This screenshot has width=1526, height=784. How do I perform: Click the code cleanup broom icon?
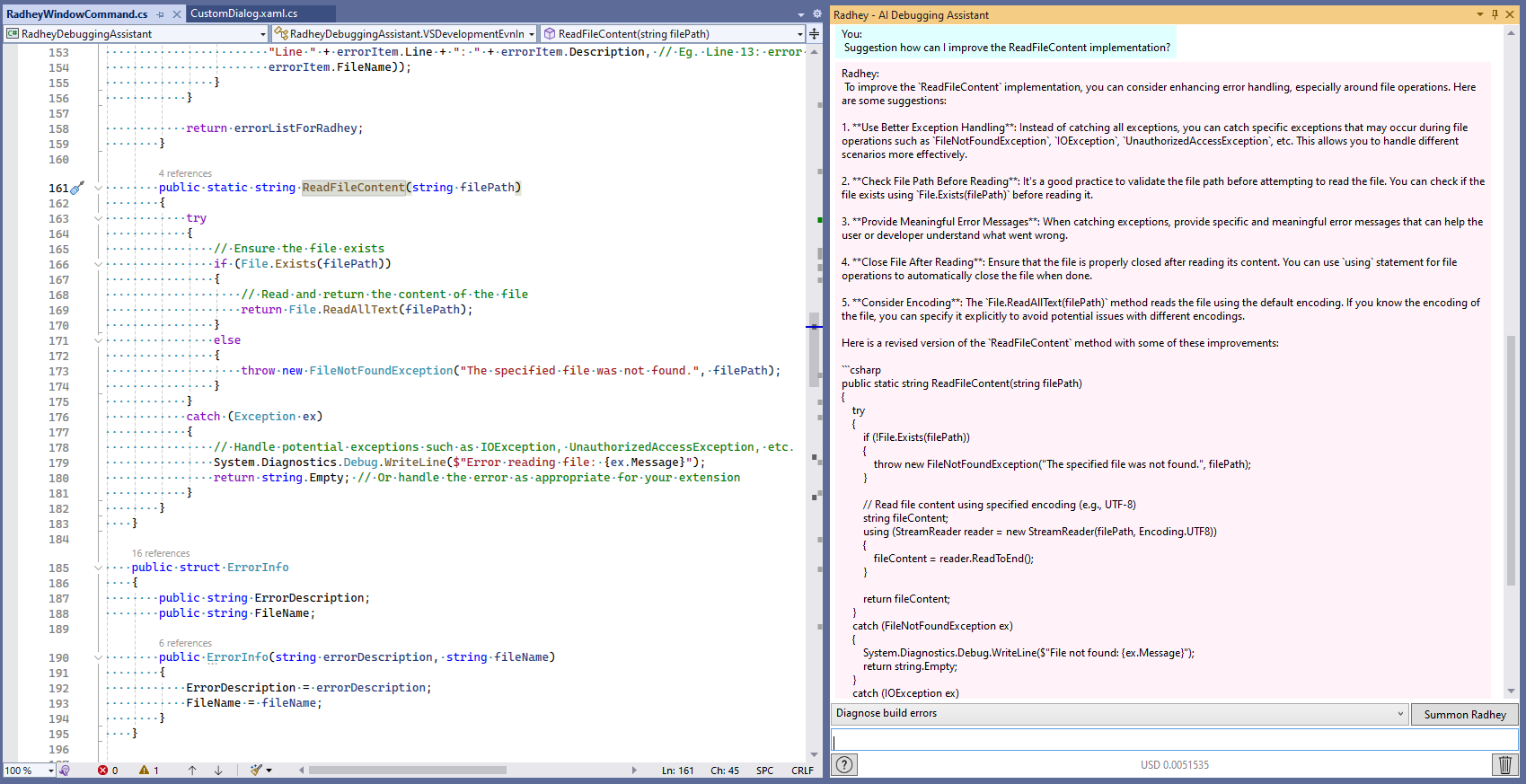(257, 770)
